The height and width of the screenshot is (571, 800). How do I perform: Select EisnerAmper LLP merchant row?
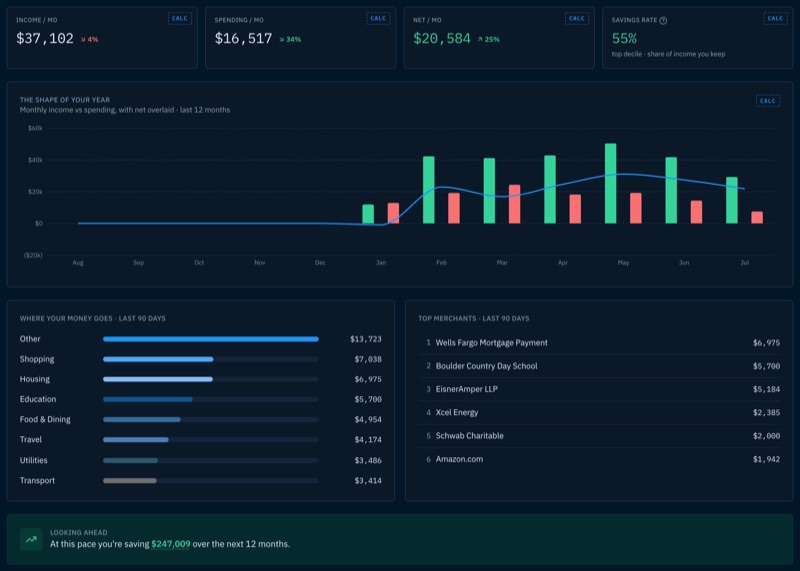point(599,389)
